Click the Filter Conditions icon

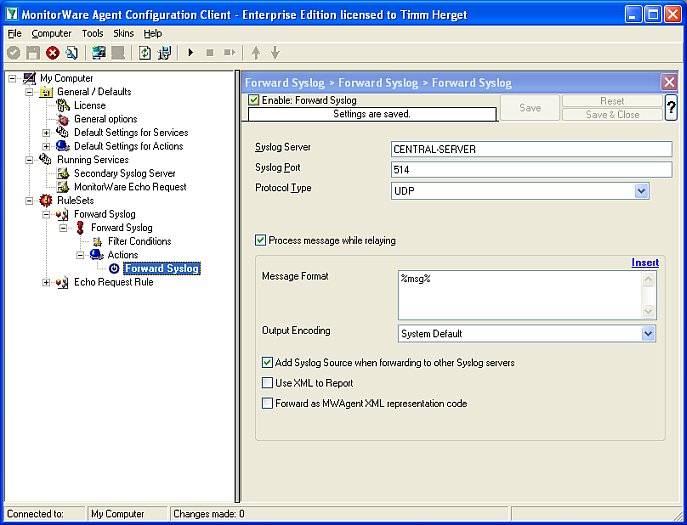tap(97, 241)
